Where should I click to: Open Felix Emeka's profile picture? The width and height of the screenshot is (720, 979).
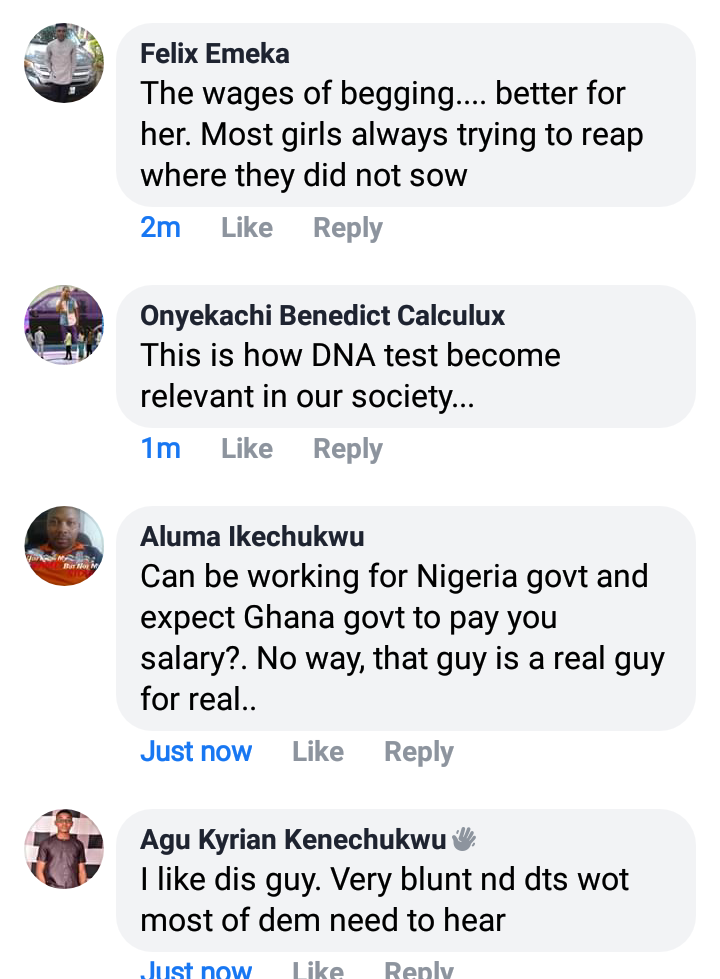pyautogui.click(x=64, y=63)
